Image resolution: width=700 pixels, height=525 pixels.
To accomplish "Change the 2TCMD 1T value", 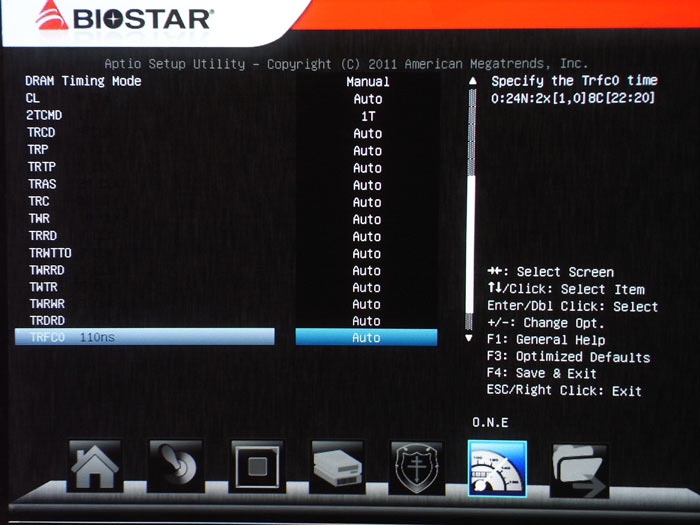I will pos(368,116).
